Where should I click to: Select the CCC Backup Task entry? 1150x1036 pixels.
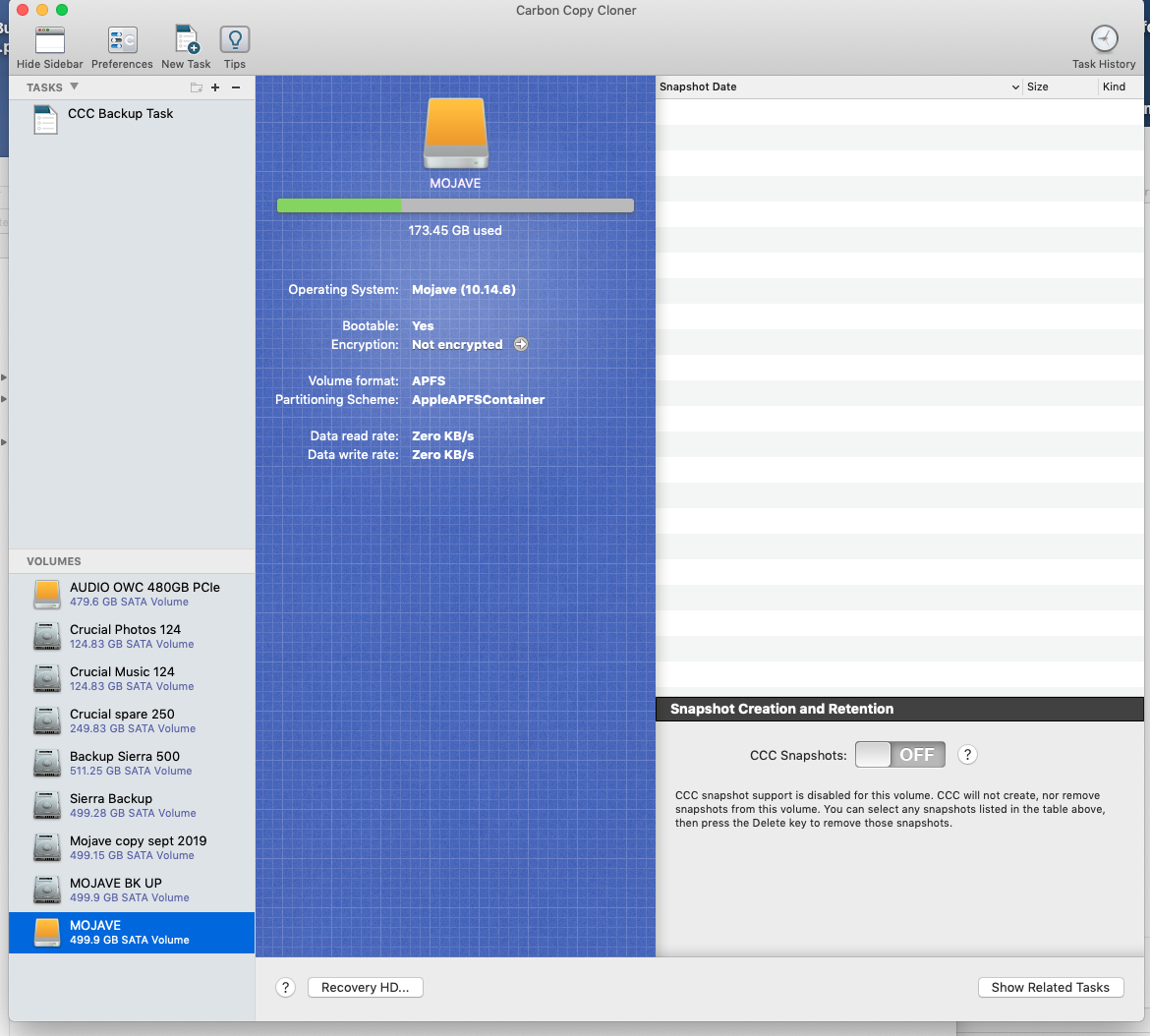tap(132, 120)
